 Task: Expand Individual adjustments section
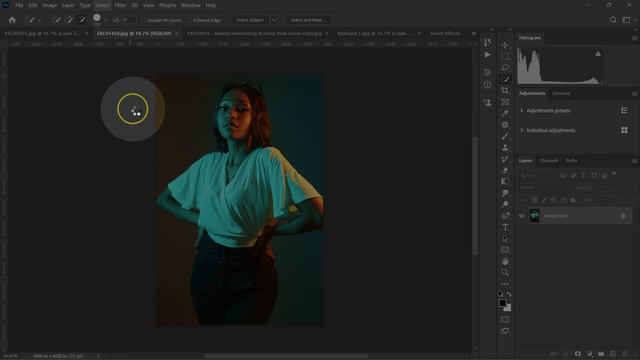click(x=522, y=130)
